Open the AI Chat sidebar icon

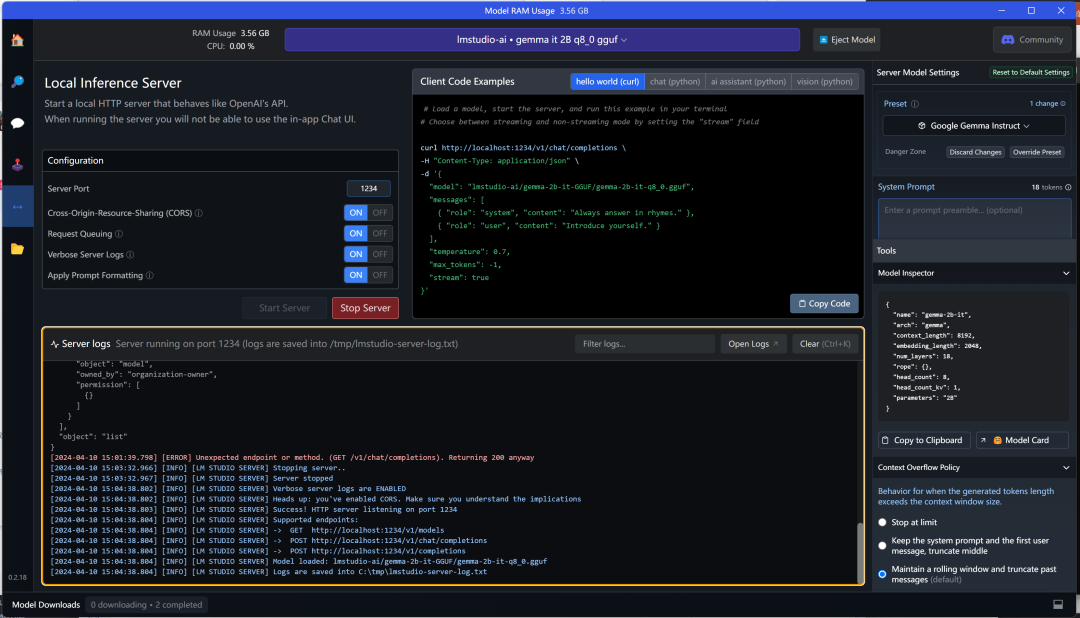tap(17, 123)
